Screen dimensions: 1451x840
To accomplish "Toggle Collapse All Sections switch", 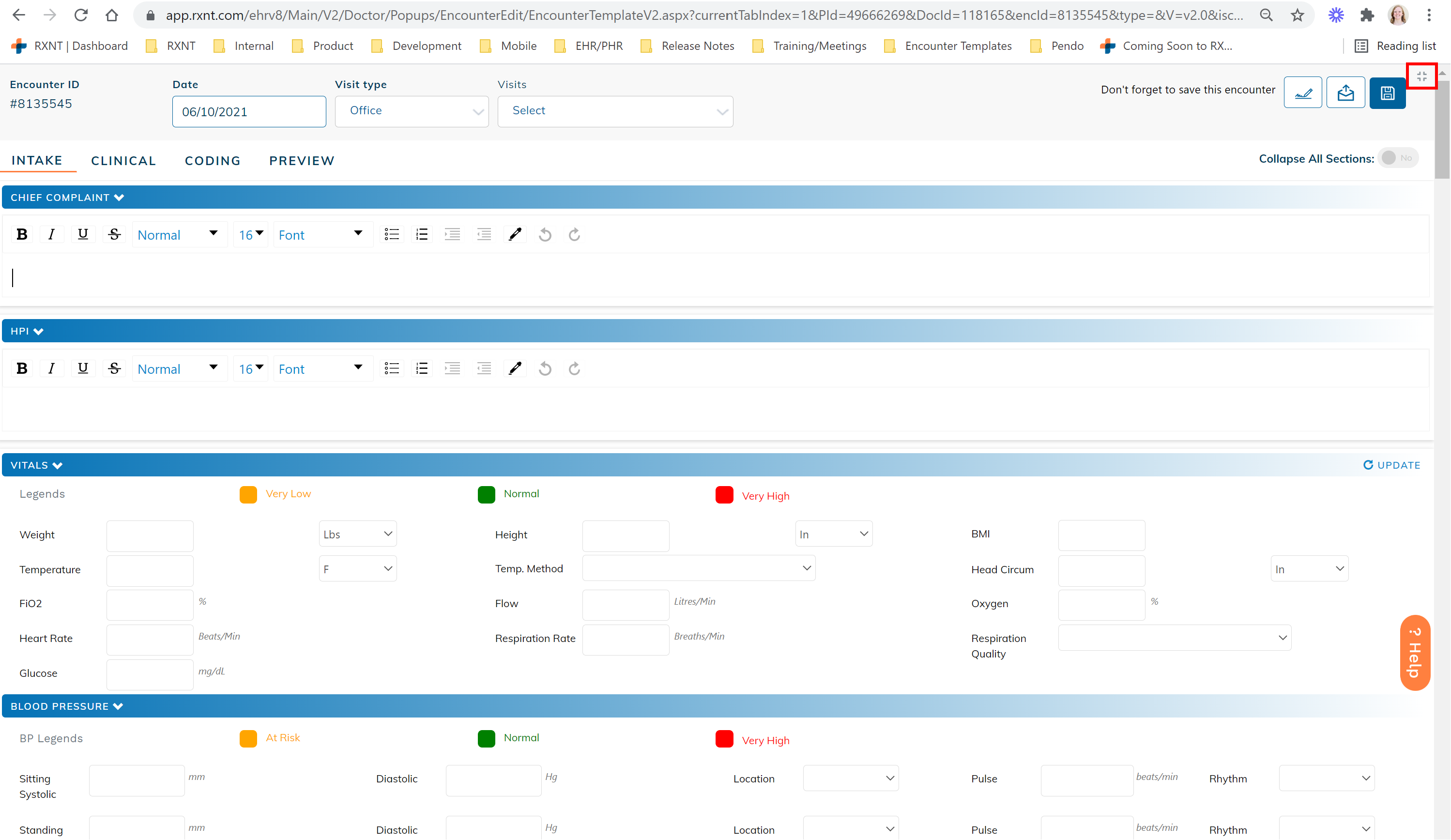I will (x=1397, y=158).
